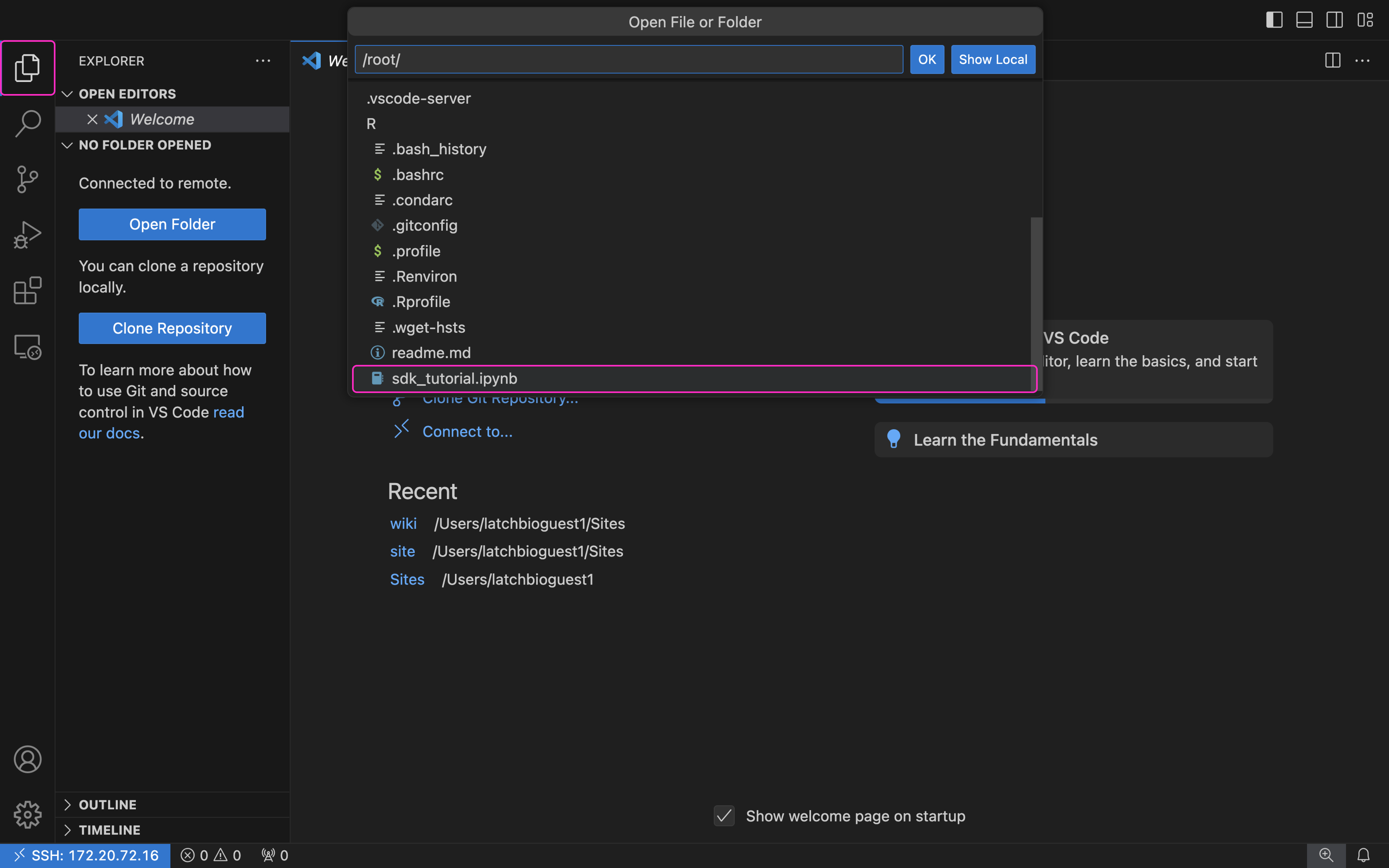Click the Clone Repository button
1389x868 pixels.
coord(172,328)
